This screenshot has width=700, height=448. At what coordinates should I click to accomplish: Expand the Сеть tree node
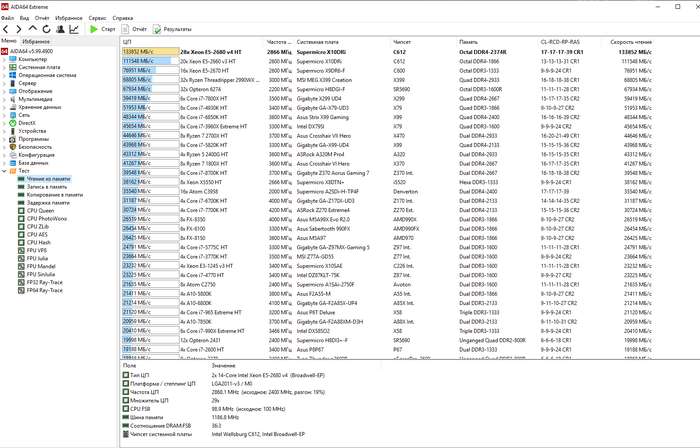tap(4, 115)
